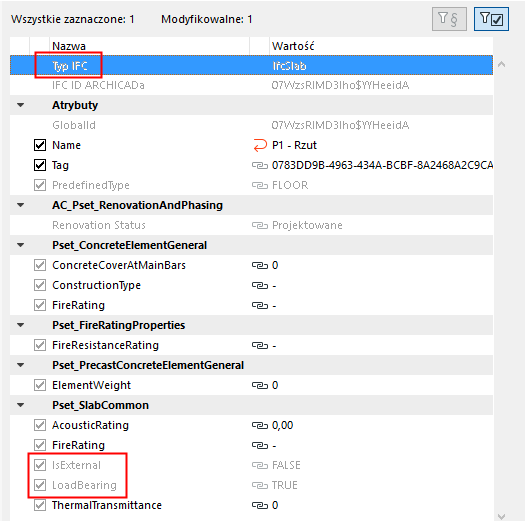
Task: Click the FireRating label under Pset_SlabCommon
Action: pos(78,445)
